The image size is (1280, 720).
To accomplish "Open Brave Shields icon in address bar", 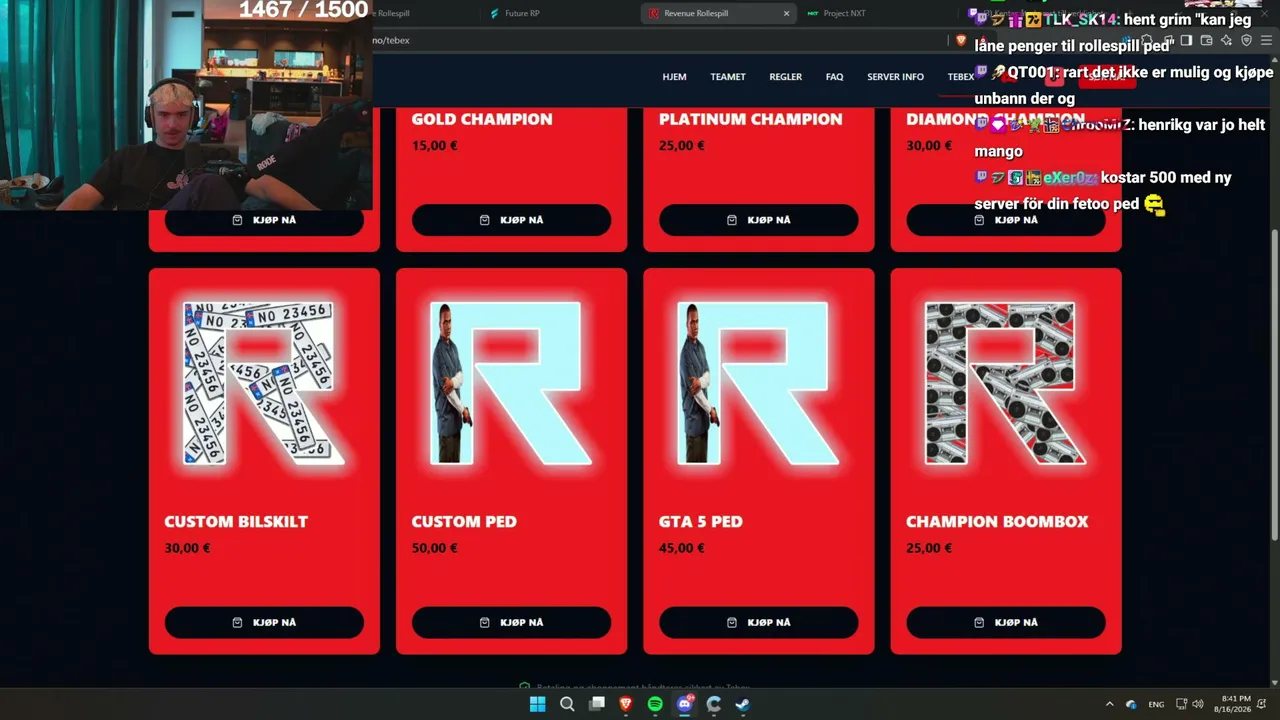I will point(961,40).
